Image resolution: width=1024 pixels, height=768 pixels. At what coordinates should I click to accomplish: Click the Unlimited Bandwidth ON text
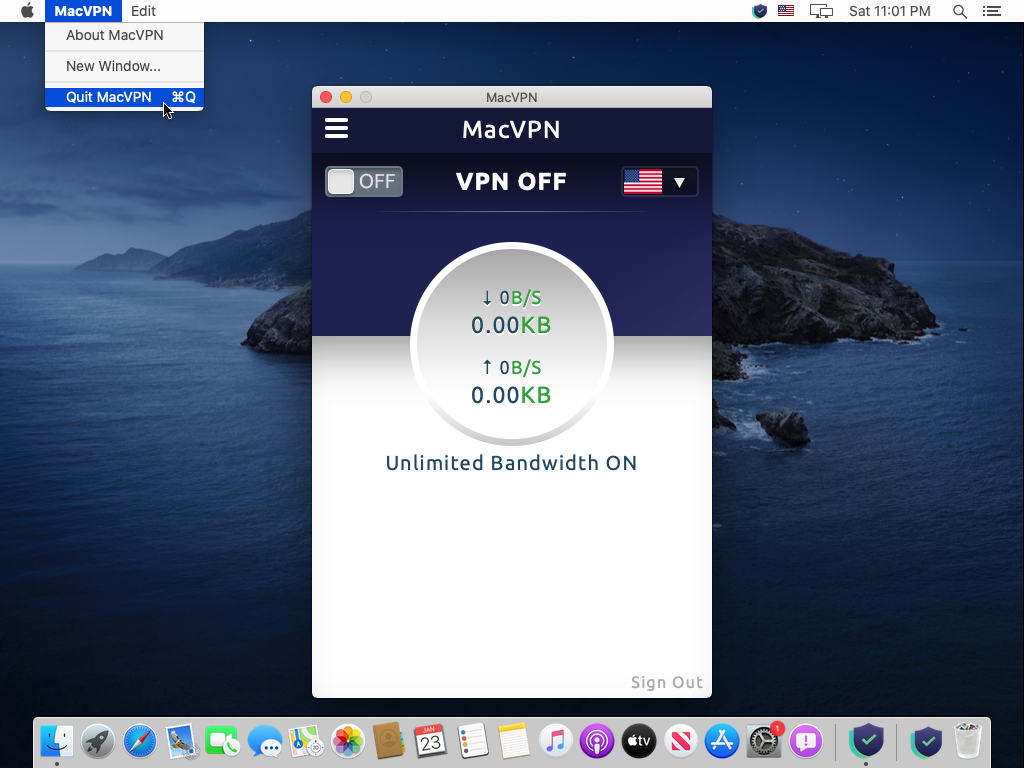tap(511, 463)
